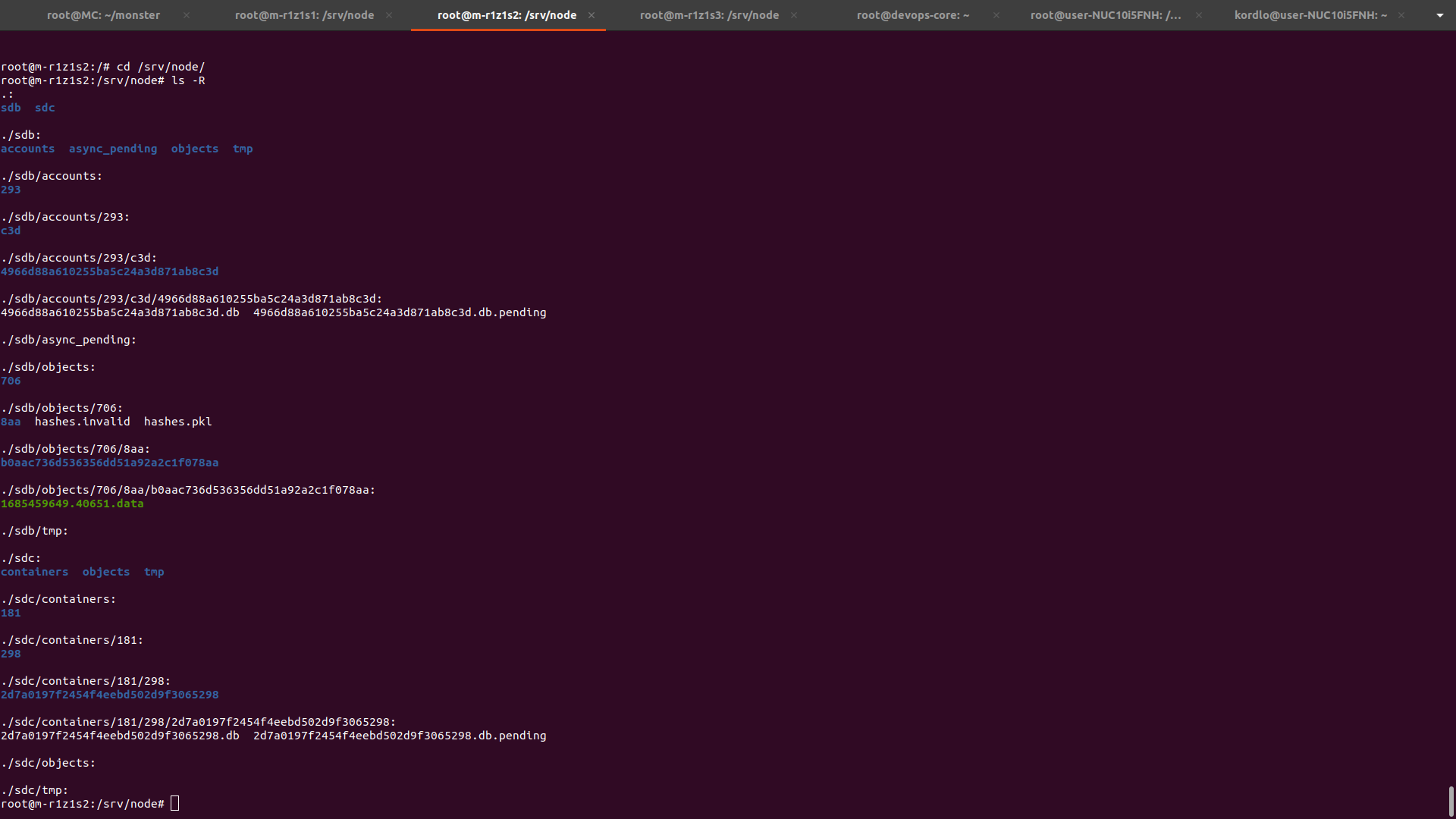Screen dimensions: 1456x819
Task: Close the root@m-r1z1s1 tab
Action: tap(389, 15)
